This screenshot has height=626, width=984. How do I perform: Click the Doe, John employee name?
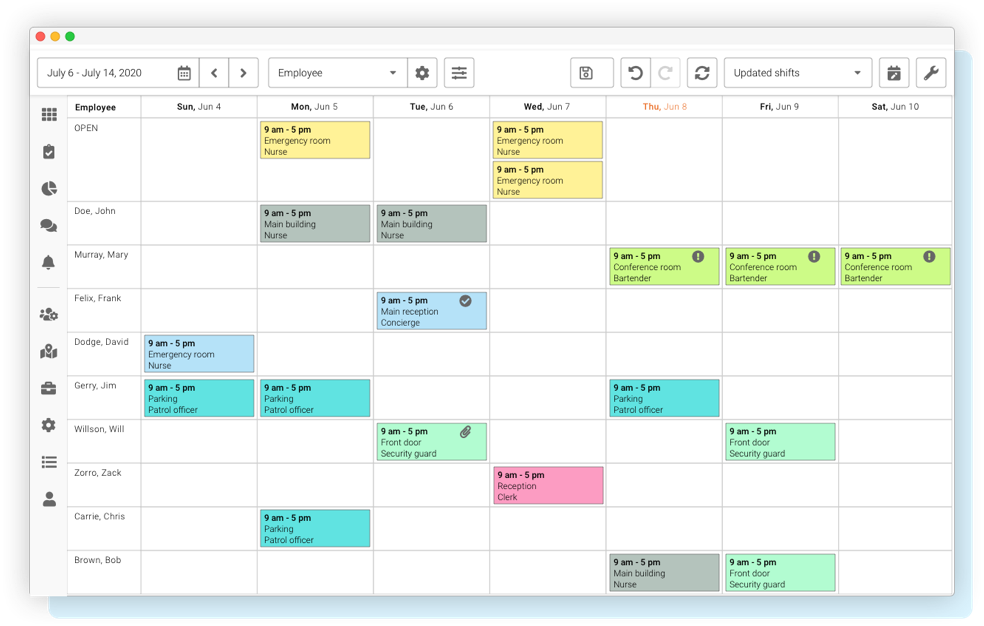coord(95,211)
